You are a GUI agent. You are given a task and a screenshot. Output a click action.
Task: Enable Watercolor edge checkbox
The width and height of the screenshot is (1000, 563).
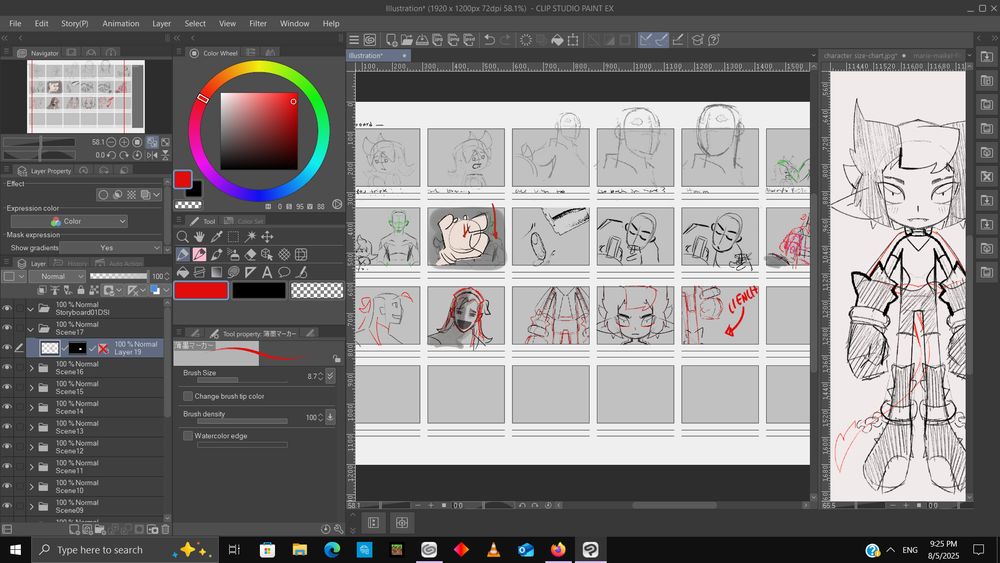point(188,435)
